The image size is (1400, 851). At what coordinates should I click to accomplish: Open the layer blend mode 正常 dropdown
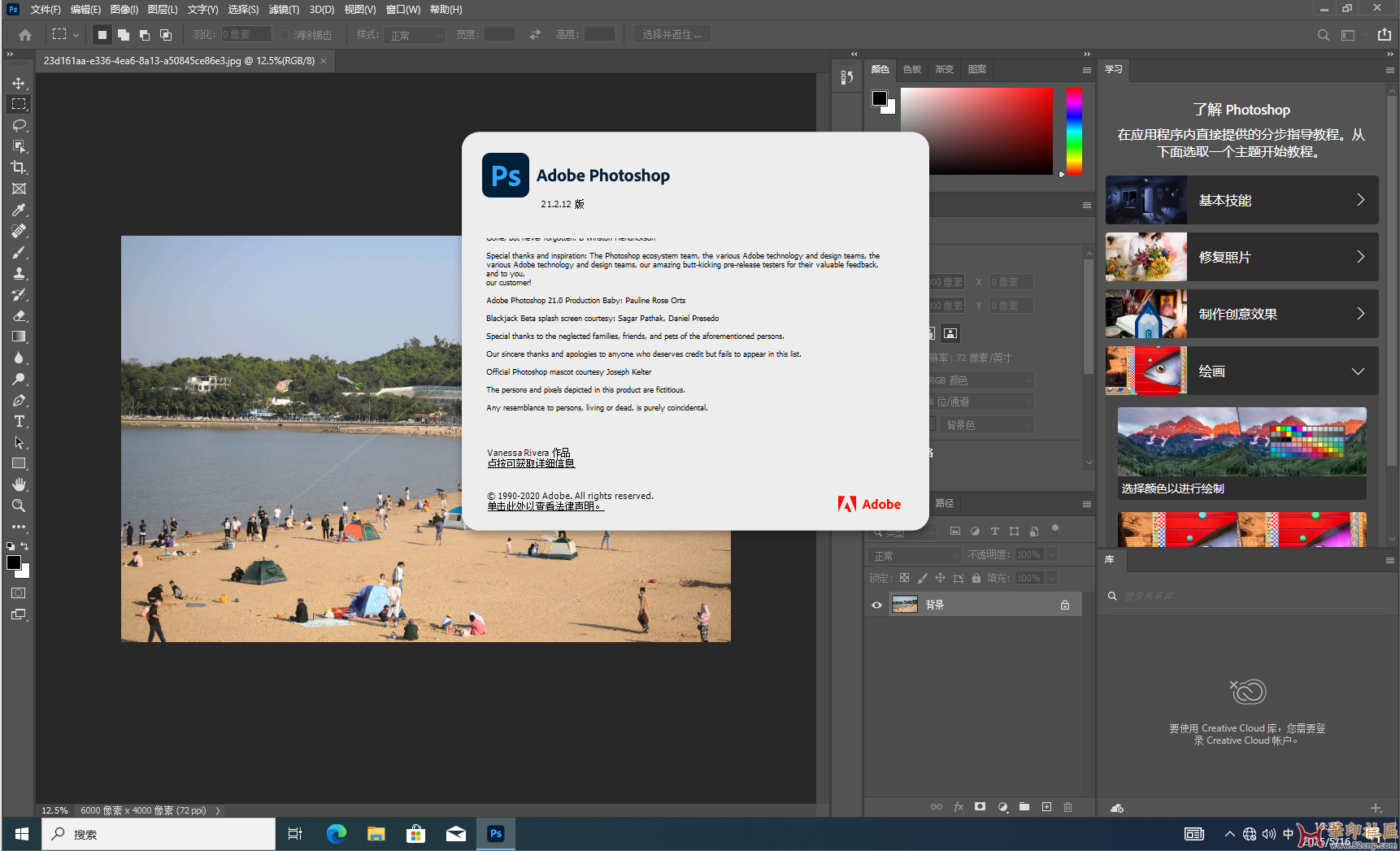click(x=915, y=555)
